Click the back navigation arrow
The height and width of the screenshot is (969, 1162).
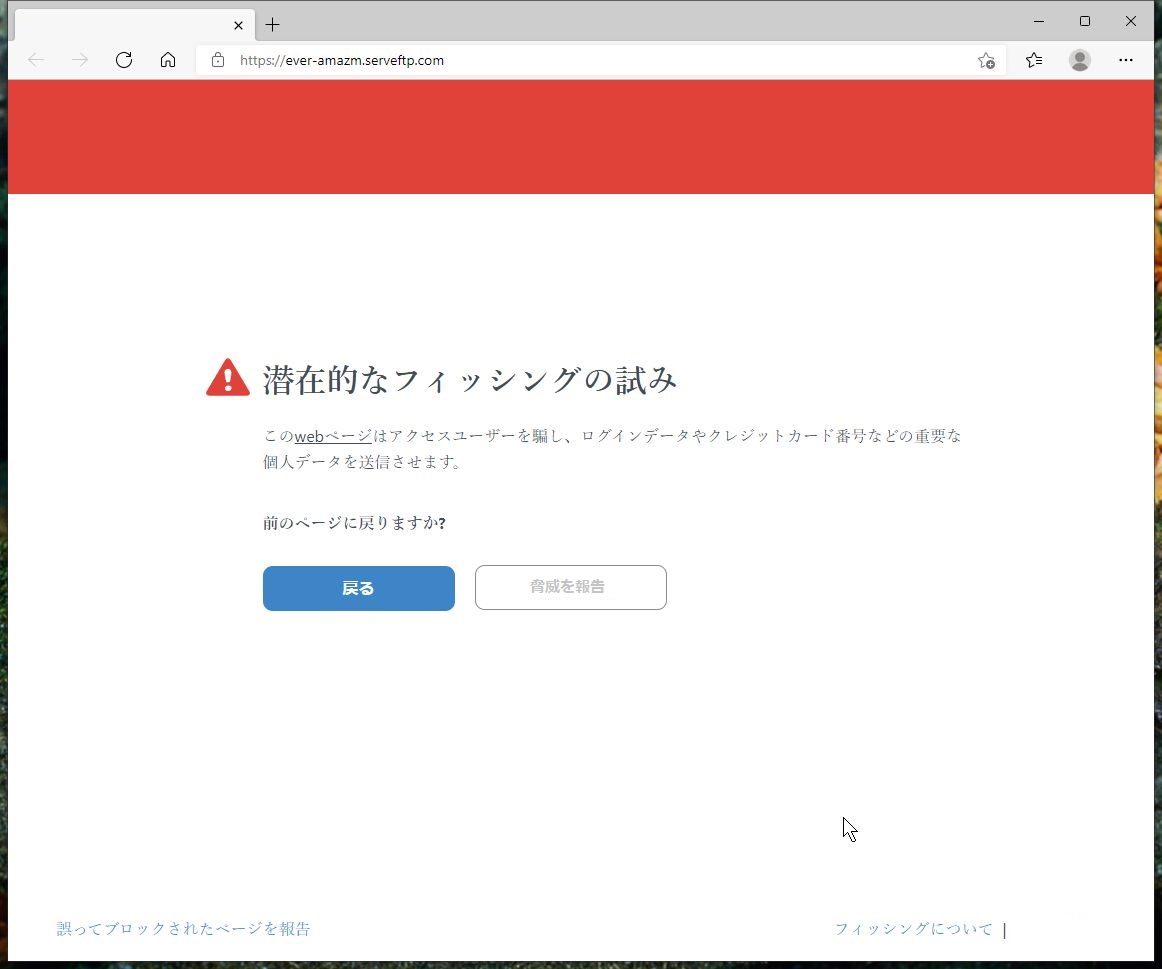click(36, 60)
